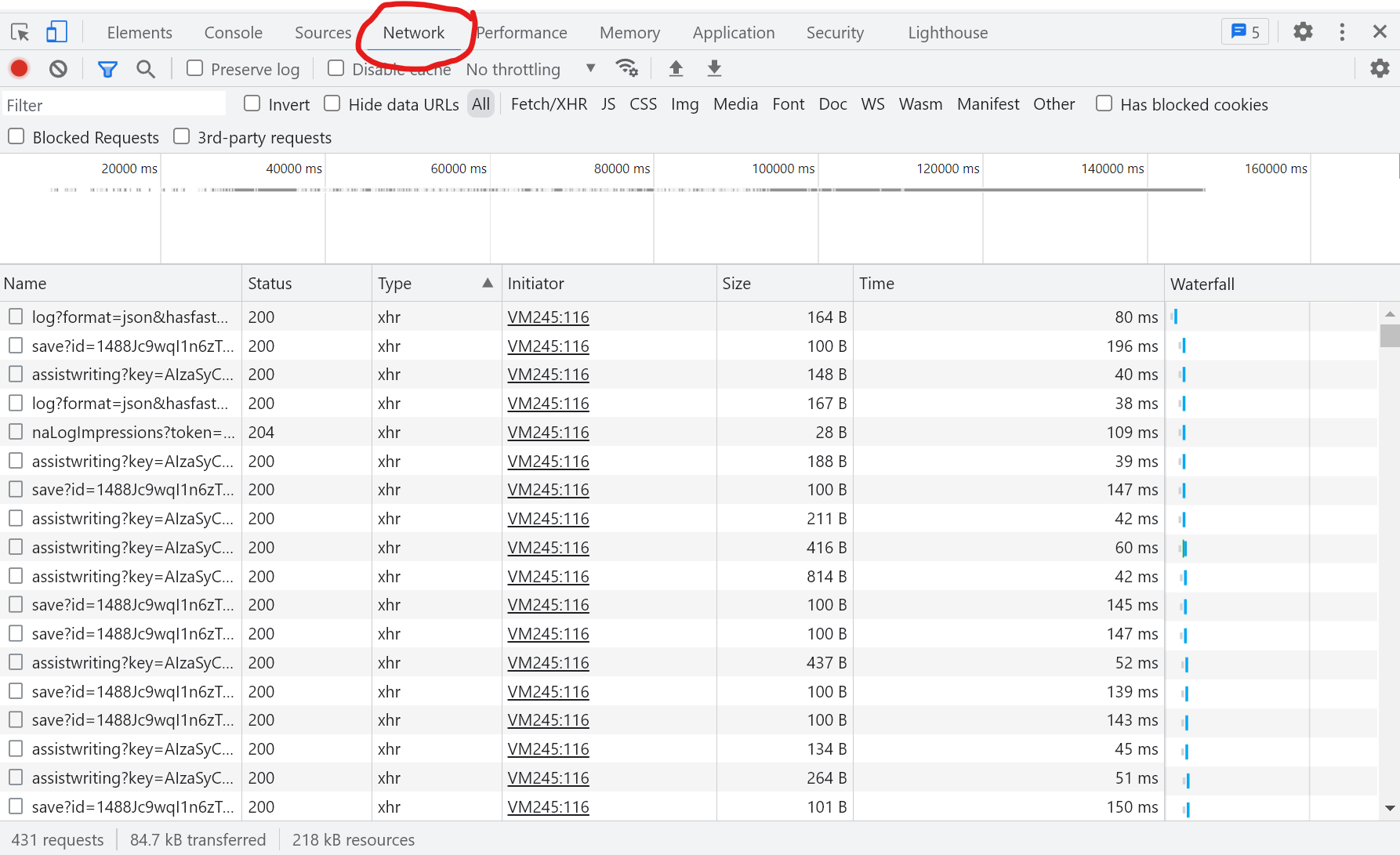
Task: Sort by the Size column header
Action: click(x=785, y=283)
